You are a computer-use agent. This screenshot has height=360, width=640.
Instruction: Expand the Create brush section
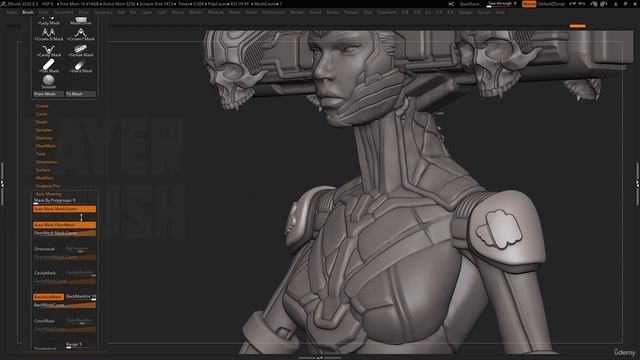click(x=42, y=106)
